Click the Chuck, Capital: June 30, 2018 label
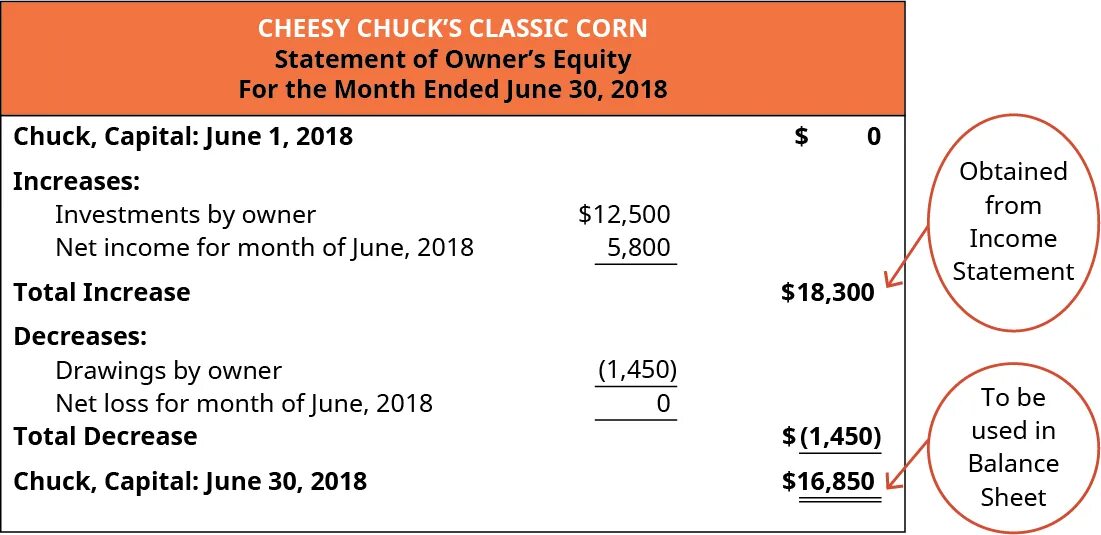 coord(190,481)
